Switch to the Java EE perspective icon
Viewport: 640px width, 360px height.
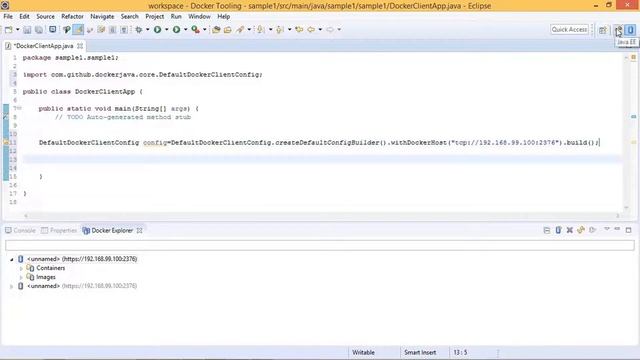click(x=619, y=30)
